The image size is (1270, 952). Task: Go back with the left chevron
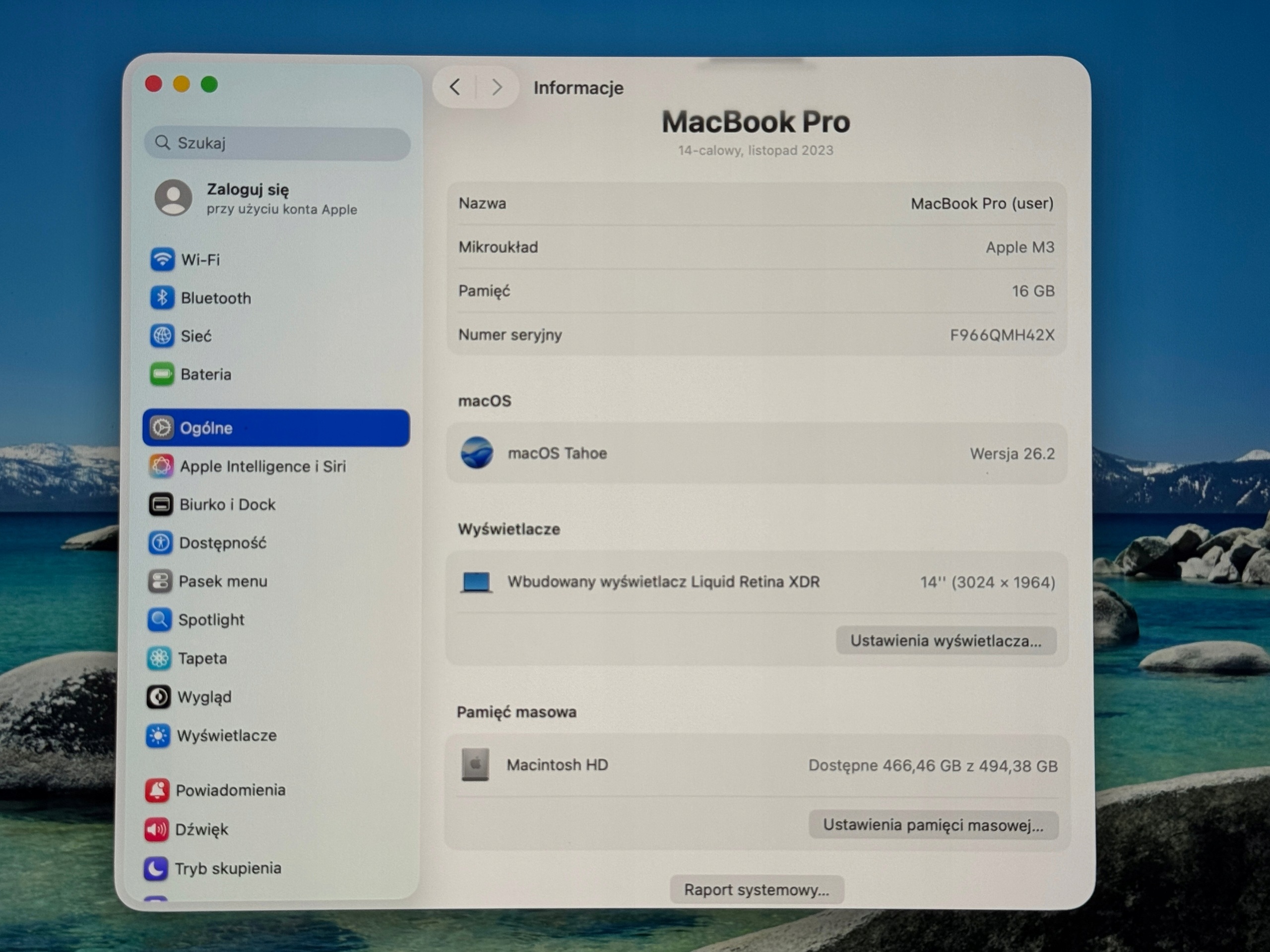(455, 87)
